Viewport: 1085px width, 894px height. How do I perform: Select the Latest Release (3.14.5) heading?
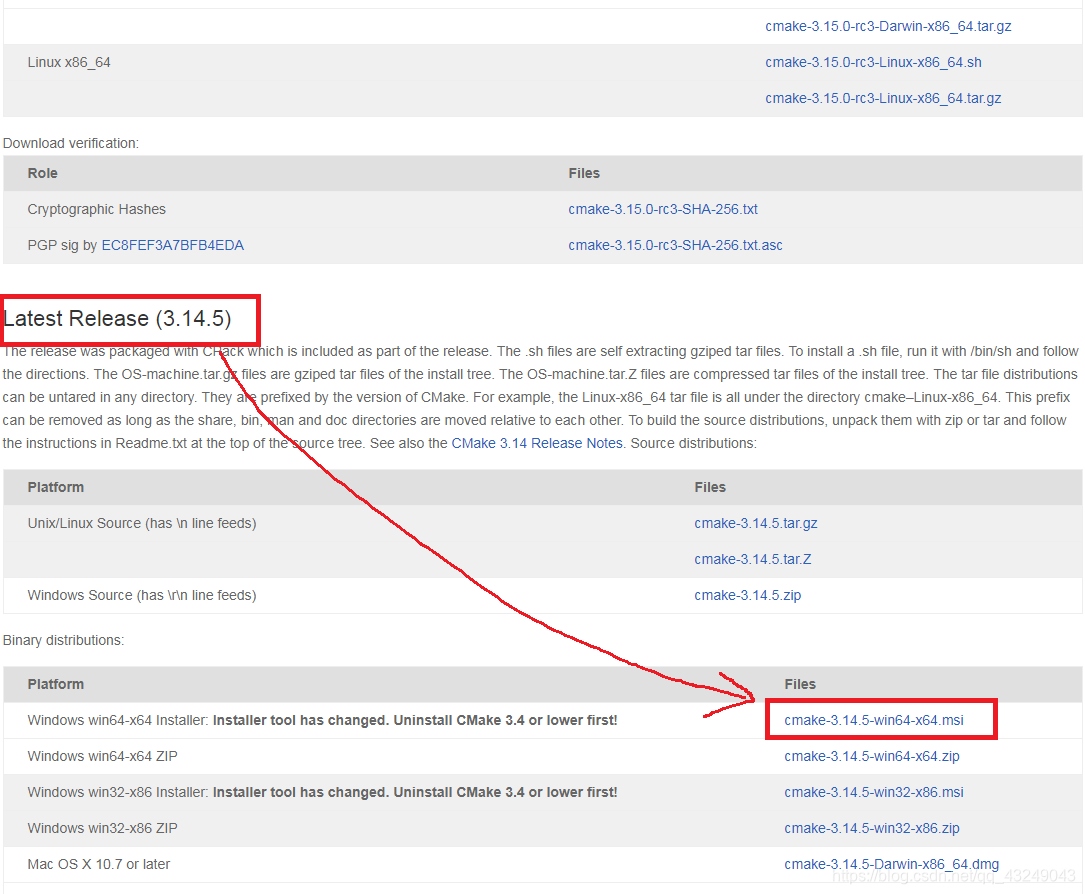(117, 318)
